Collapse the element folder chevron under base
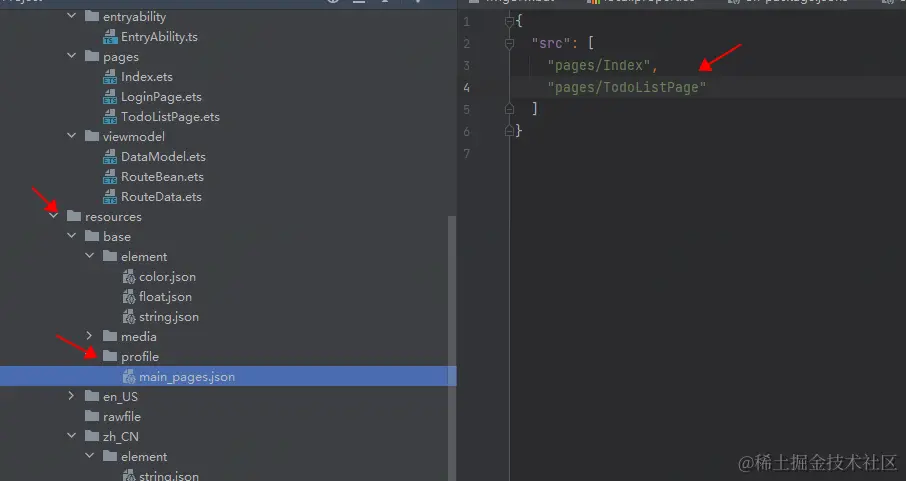This screenshot has height=481, width=906. pyautogui.click(x=90, y=256)
